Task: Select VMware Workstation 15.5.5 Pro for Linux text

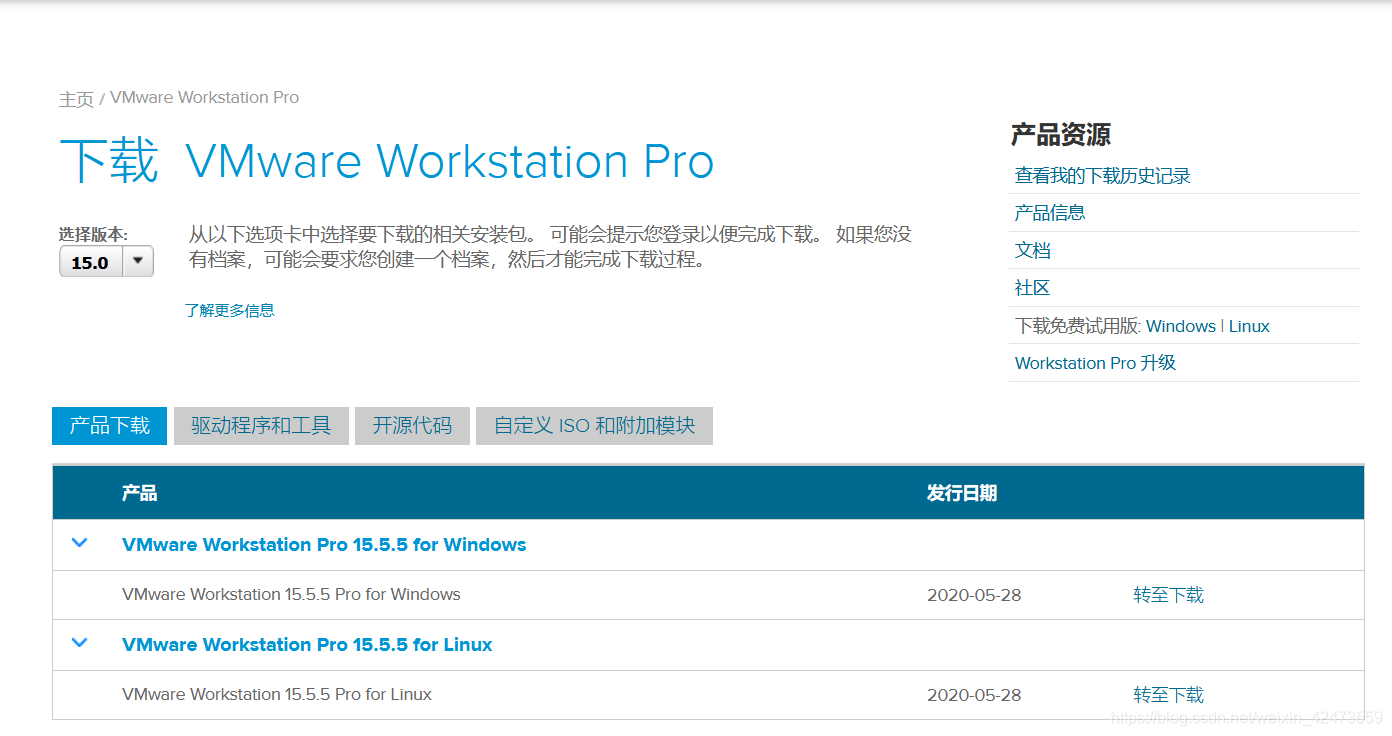Action: tap(277, 695)
